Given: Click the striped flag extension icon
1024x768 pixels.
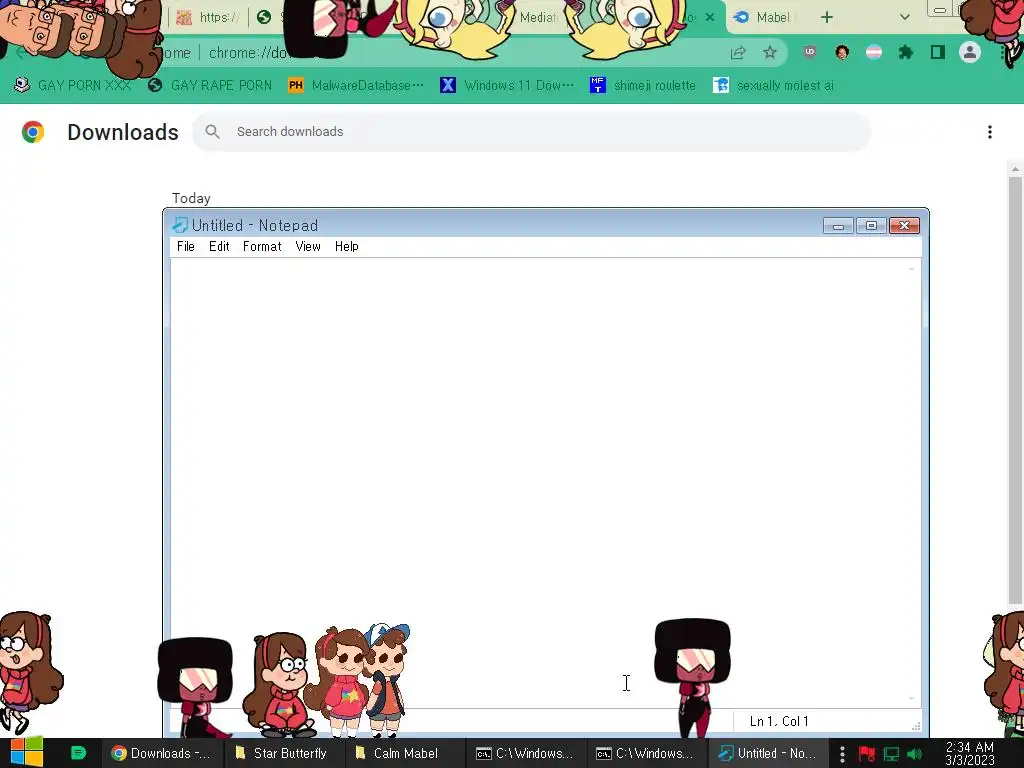Looking at the screenshot, I should pos(874,53).
